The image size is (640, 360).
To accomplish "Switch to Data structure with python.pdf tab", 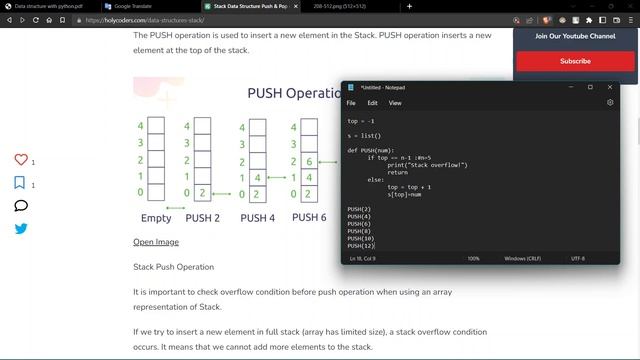I will (x=49, y=6).
